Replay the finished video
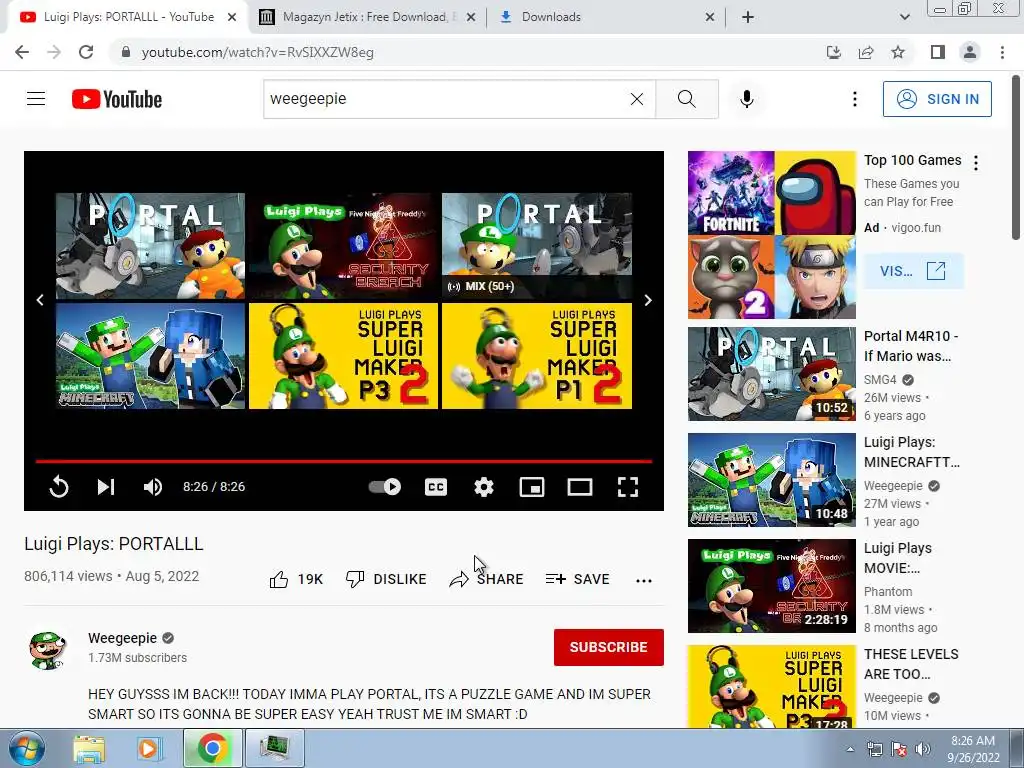Viewport: 1024px width, 768px height. (x=59, y=487)
